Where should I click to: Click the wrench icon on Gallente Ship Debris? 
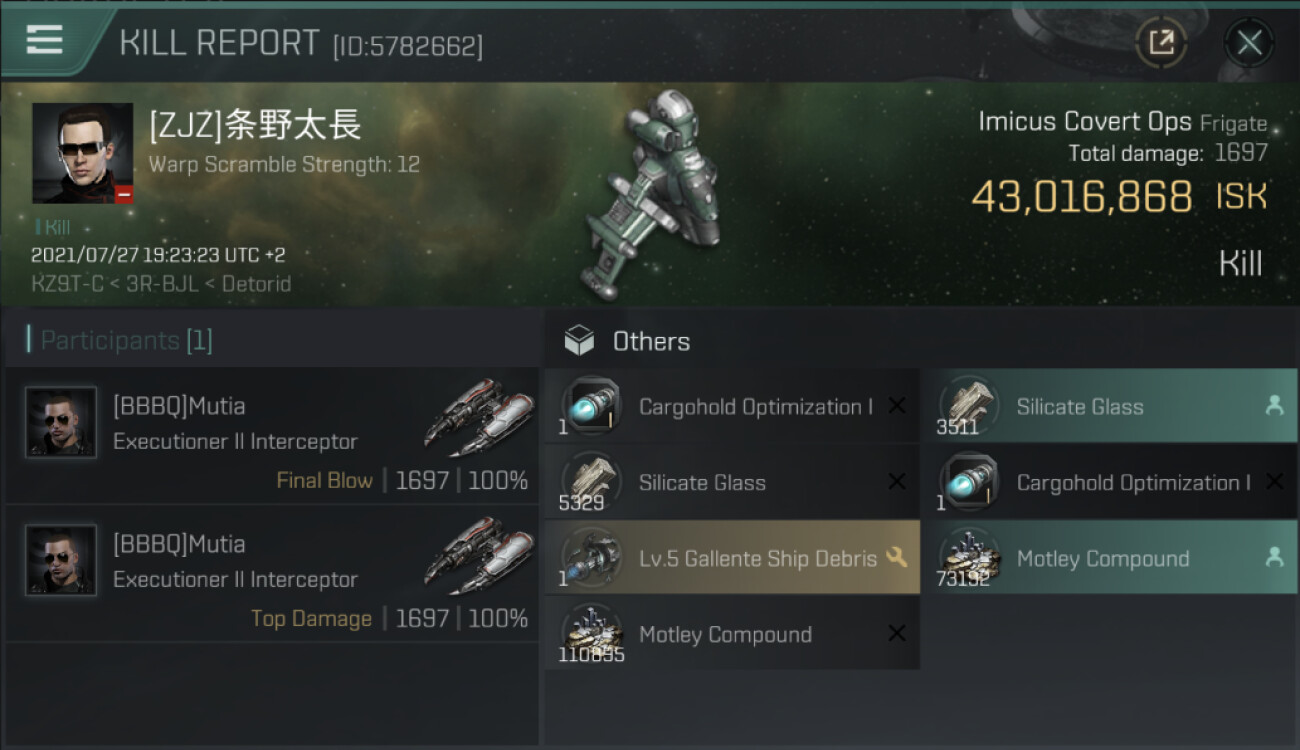click(x=897, y=558)
